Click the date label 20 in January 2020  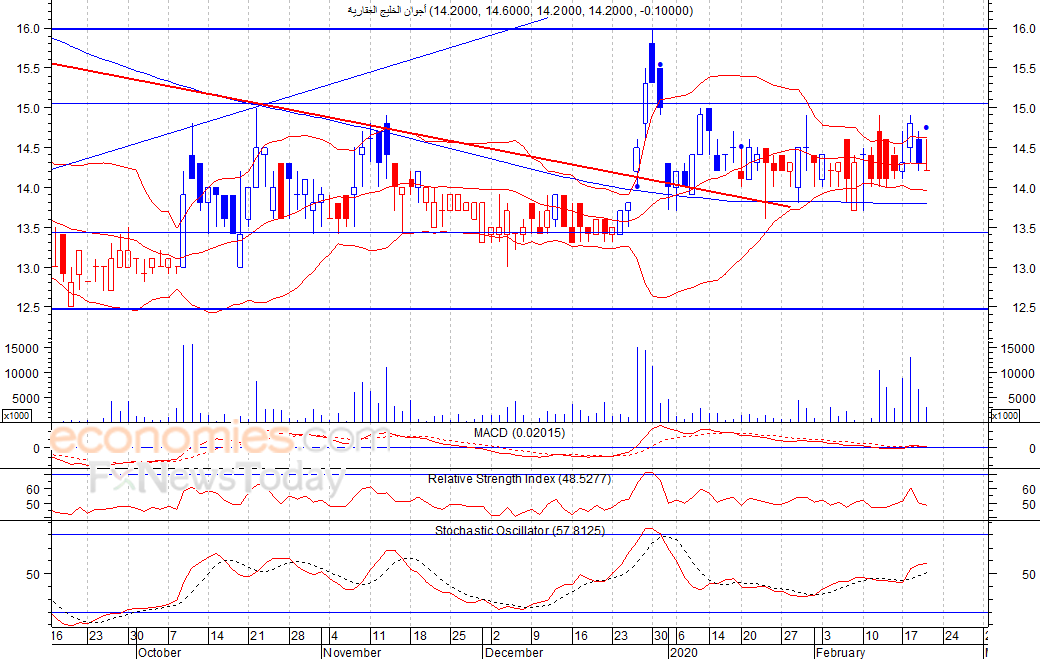point(749,636)
